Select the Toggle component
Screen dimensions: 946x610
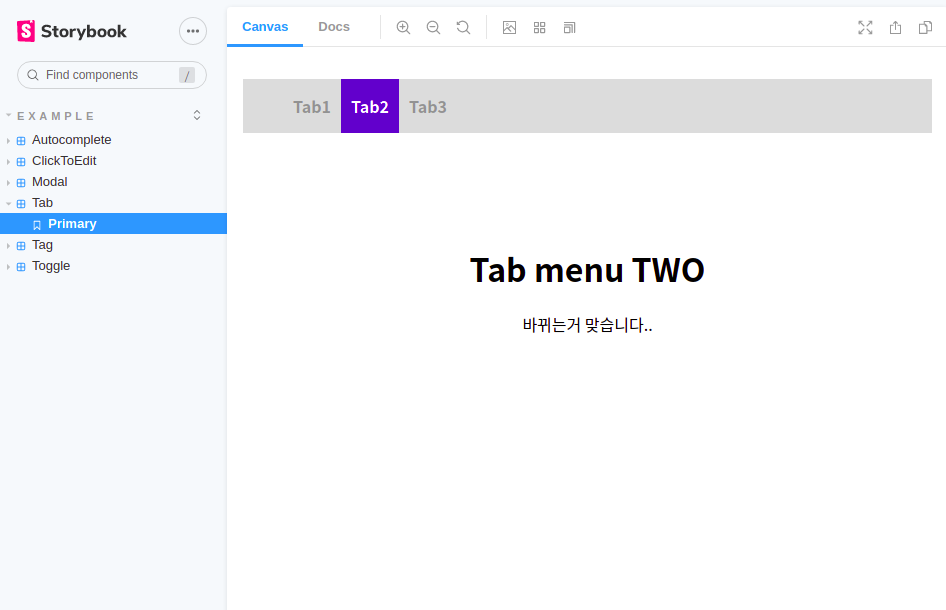pyautogui.click(x=51, y=266)
